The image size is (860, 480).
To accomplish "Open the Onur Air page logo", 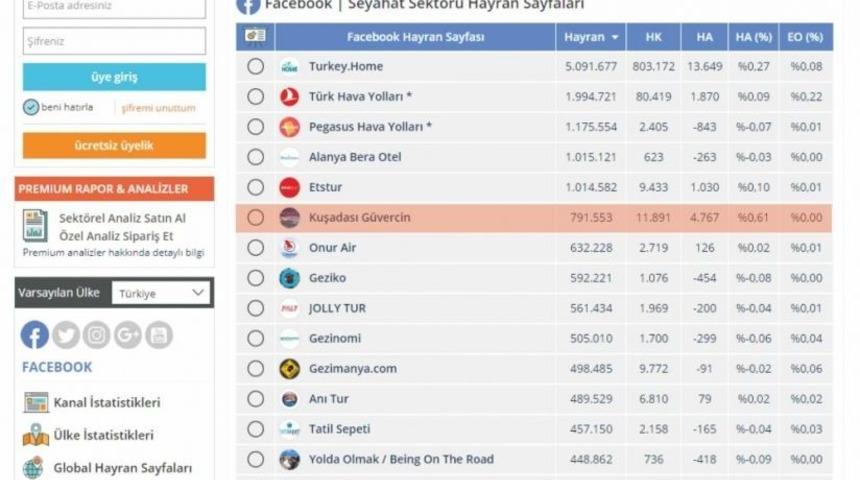I will pyautogui.click(x=289, y=248).
